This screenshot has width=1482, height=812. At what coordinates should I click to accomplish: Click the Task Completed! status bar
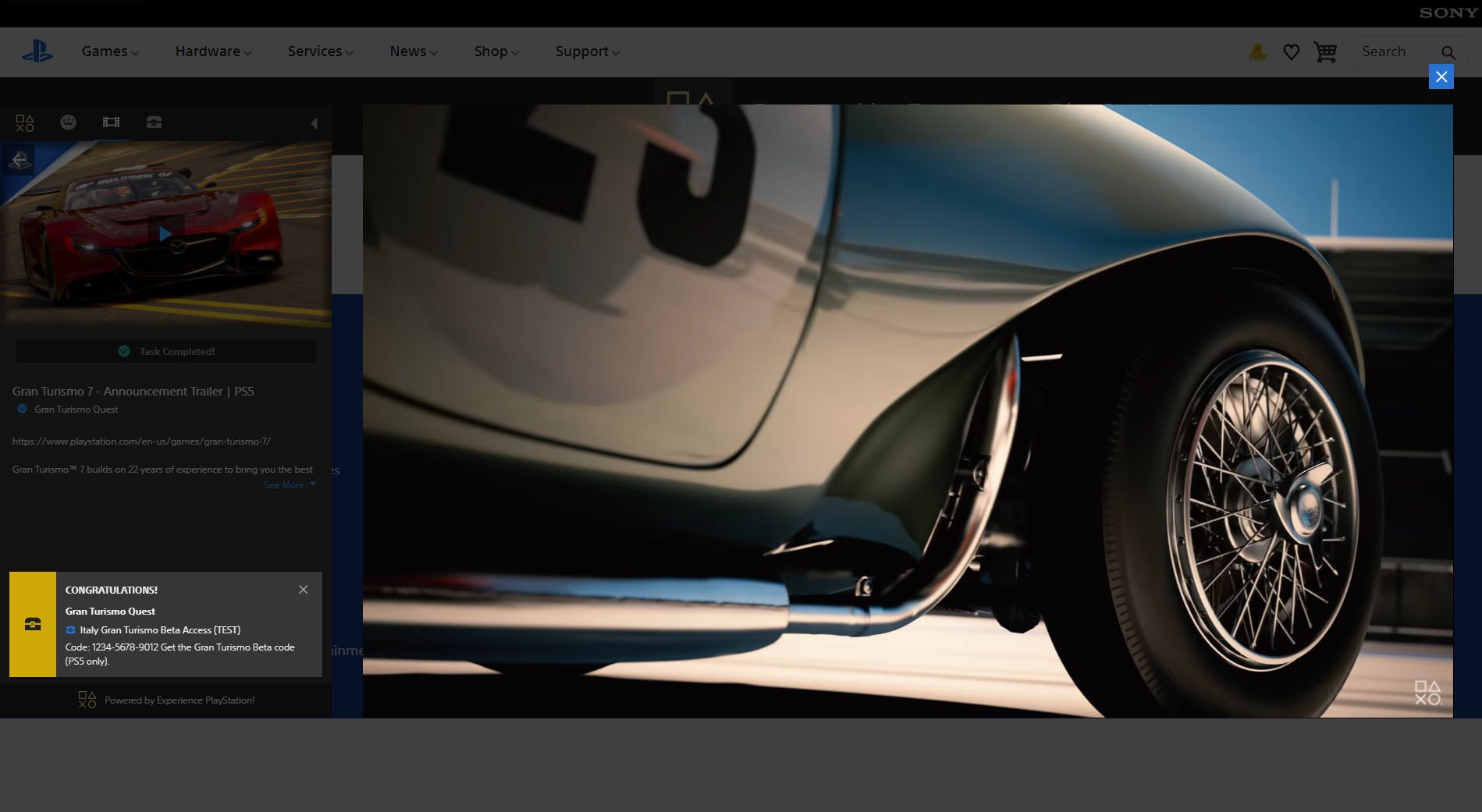pyautogui.click(x=165, y=351)
